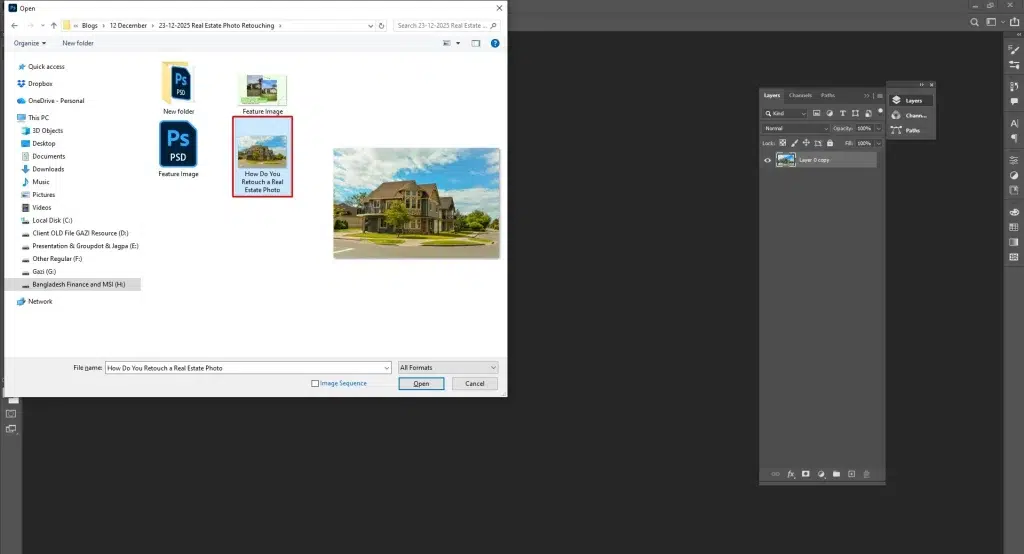The height and width of the screenshot is (554, 1024).
Task: Open the fx layer style menu
Action: [791, 474]
